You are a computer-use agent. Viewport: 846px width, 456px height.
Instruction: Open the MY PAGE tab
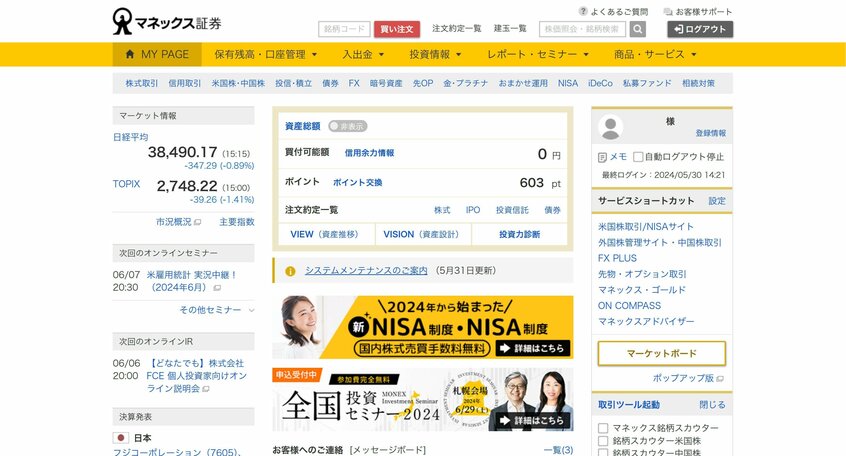click(157, 55)
